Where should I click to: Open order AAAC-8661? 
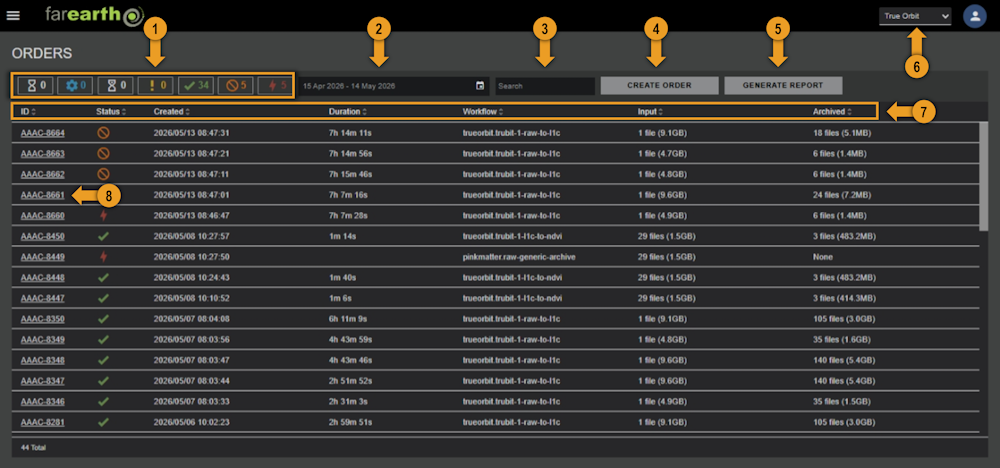(x=43, y=195)
